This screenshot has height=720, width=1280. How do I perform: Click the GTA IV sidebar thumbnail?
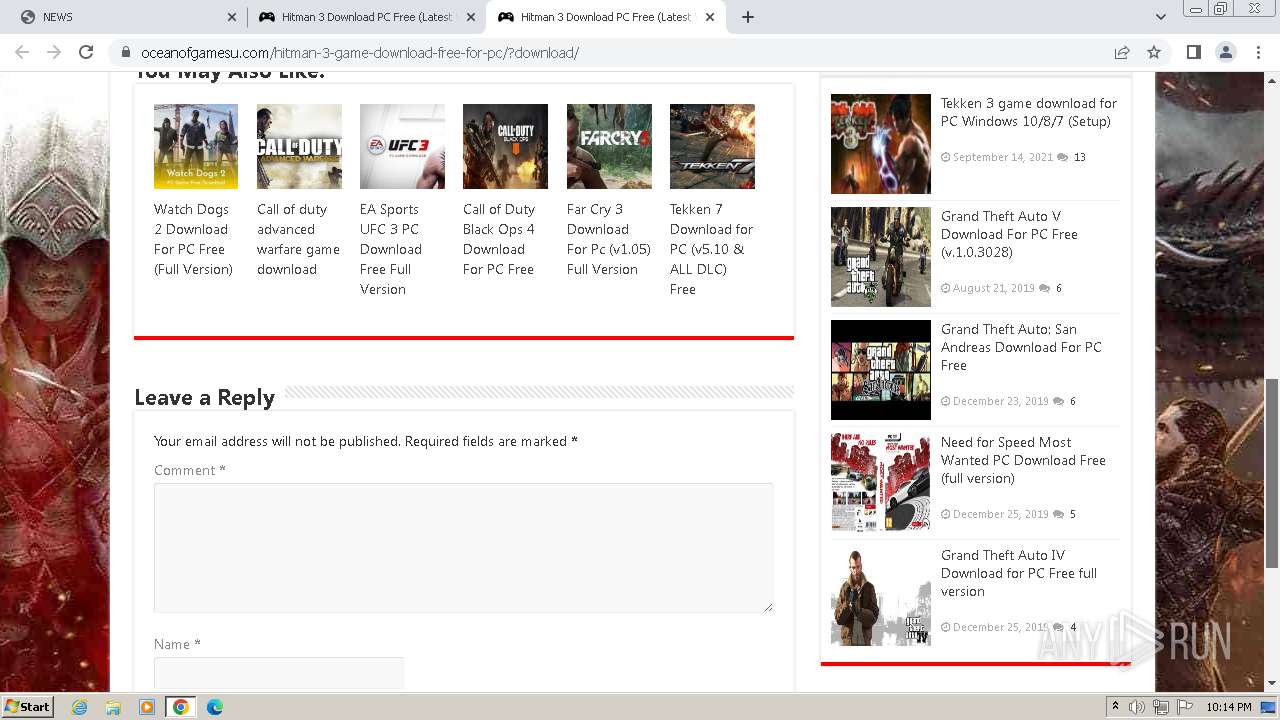tap(881, 596)
